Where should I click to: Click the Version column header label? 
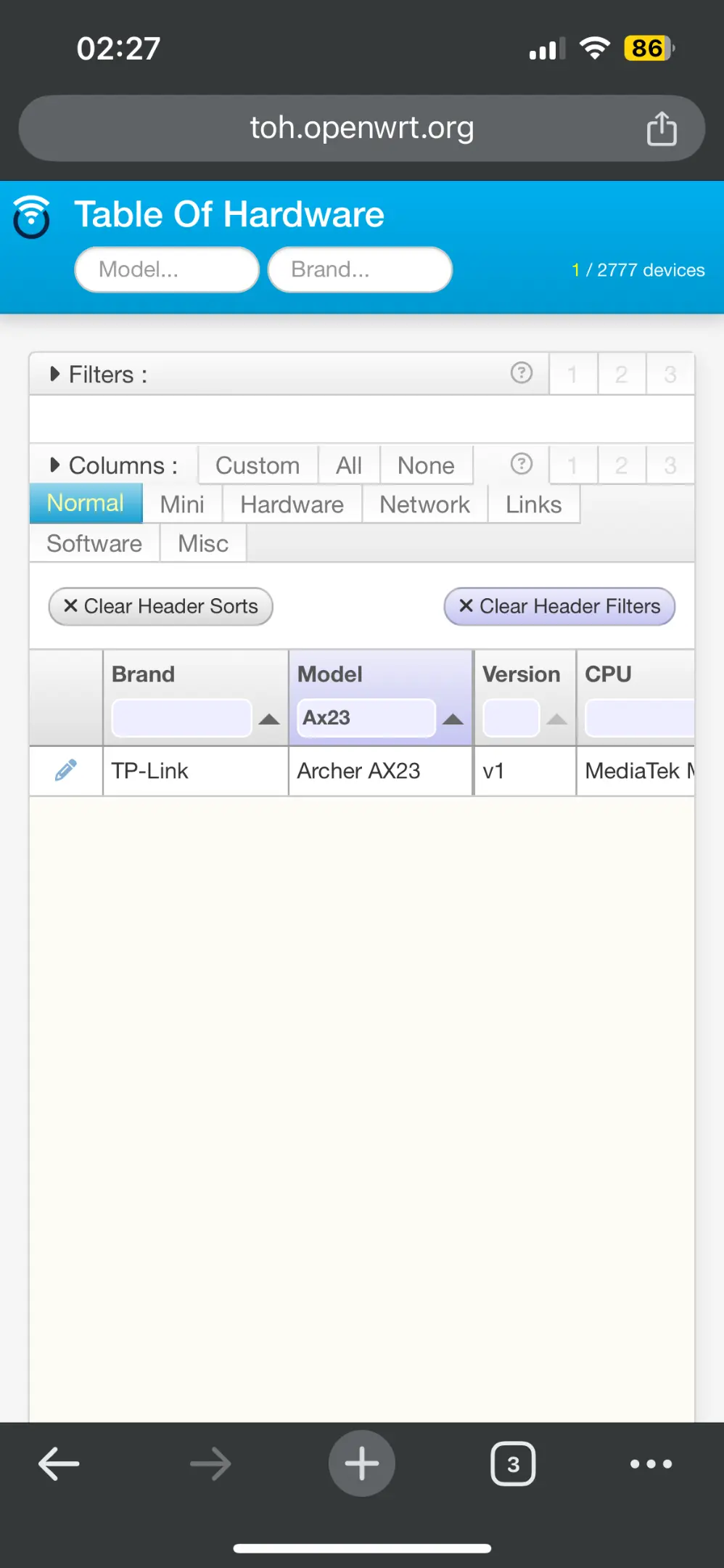point(522,674)
